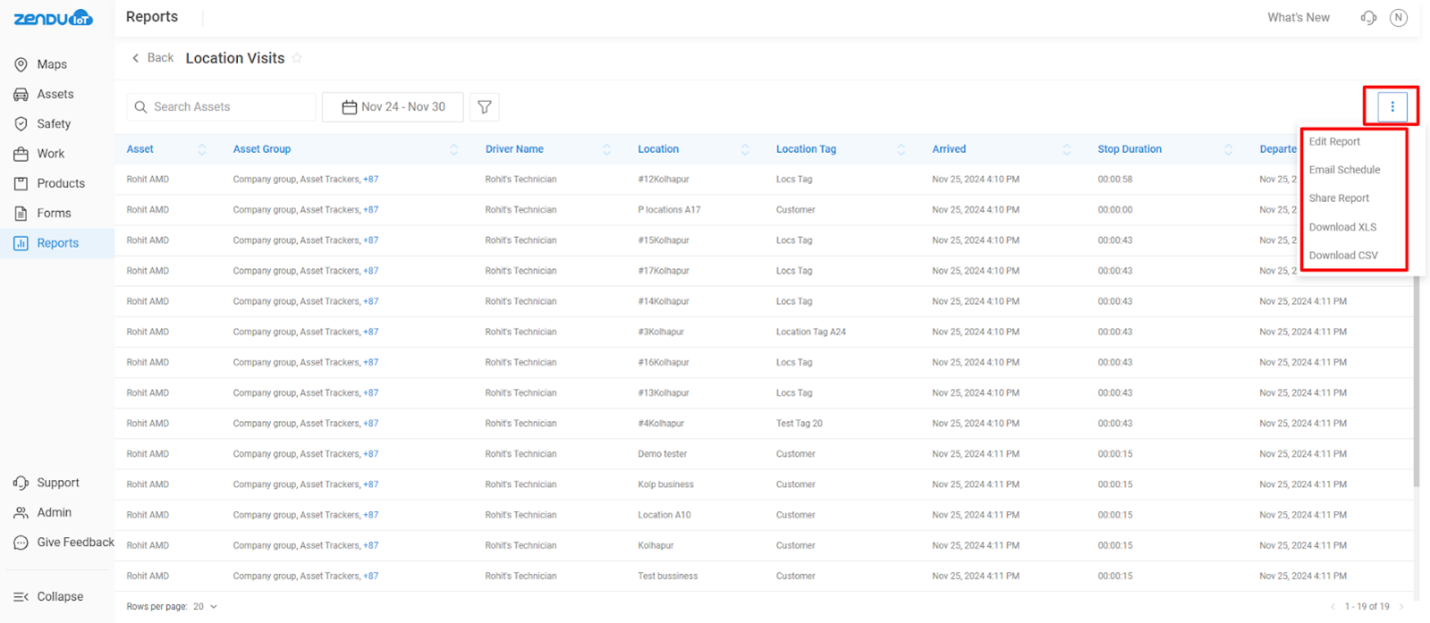Screen dimensions: 1430x623
Task: Open the Work briefcase icon
Action: (x=21, y=154)
